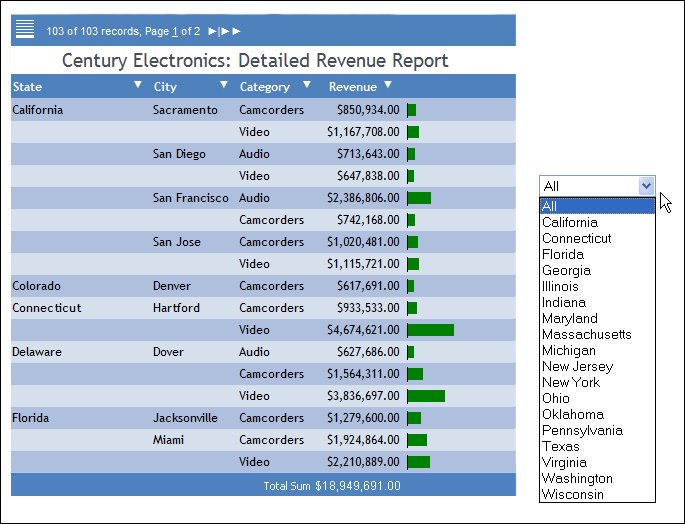Pick New York in the dropdown list
The height and width of the screenshot is (524, 685).
(x=597, y=382)
